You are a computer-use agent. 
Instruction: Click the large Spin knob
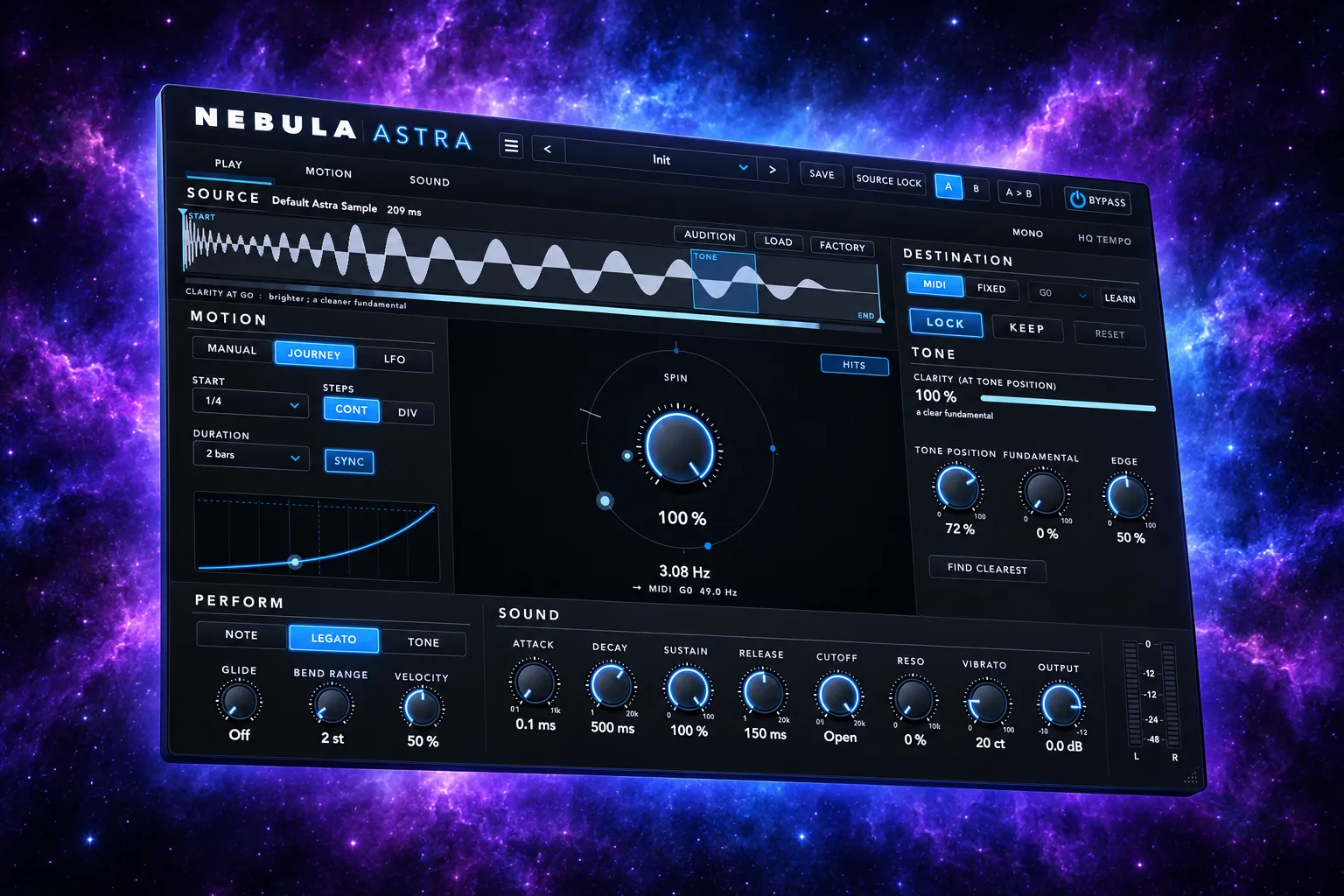coord(679,445)
